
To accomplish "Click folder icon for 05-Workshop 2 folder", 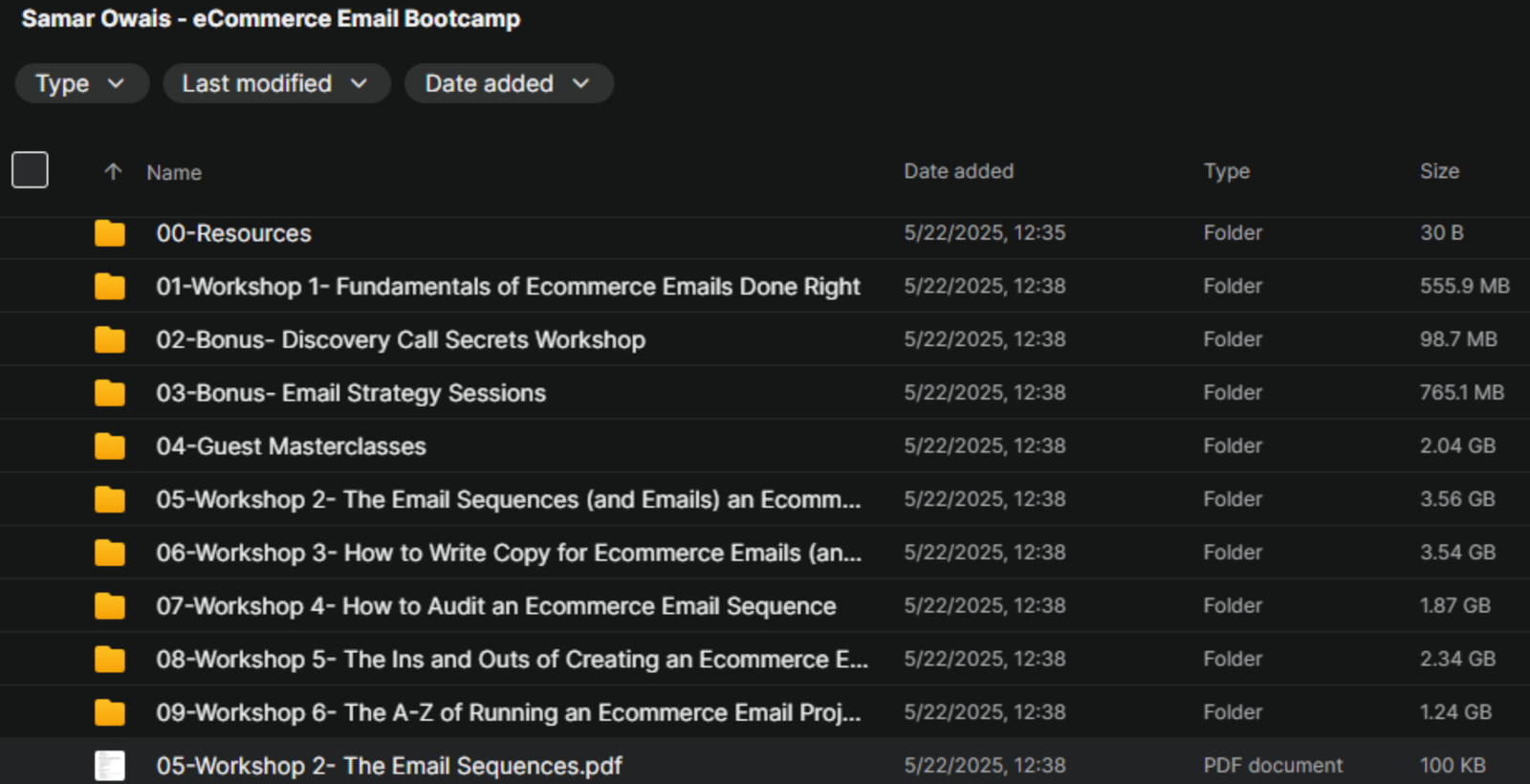I will click(110, 499).
